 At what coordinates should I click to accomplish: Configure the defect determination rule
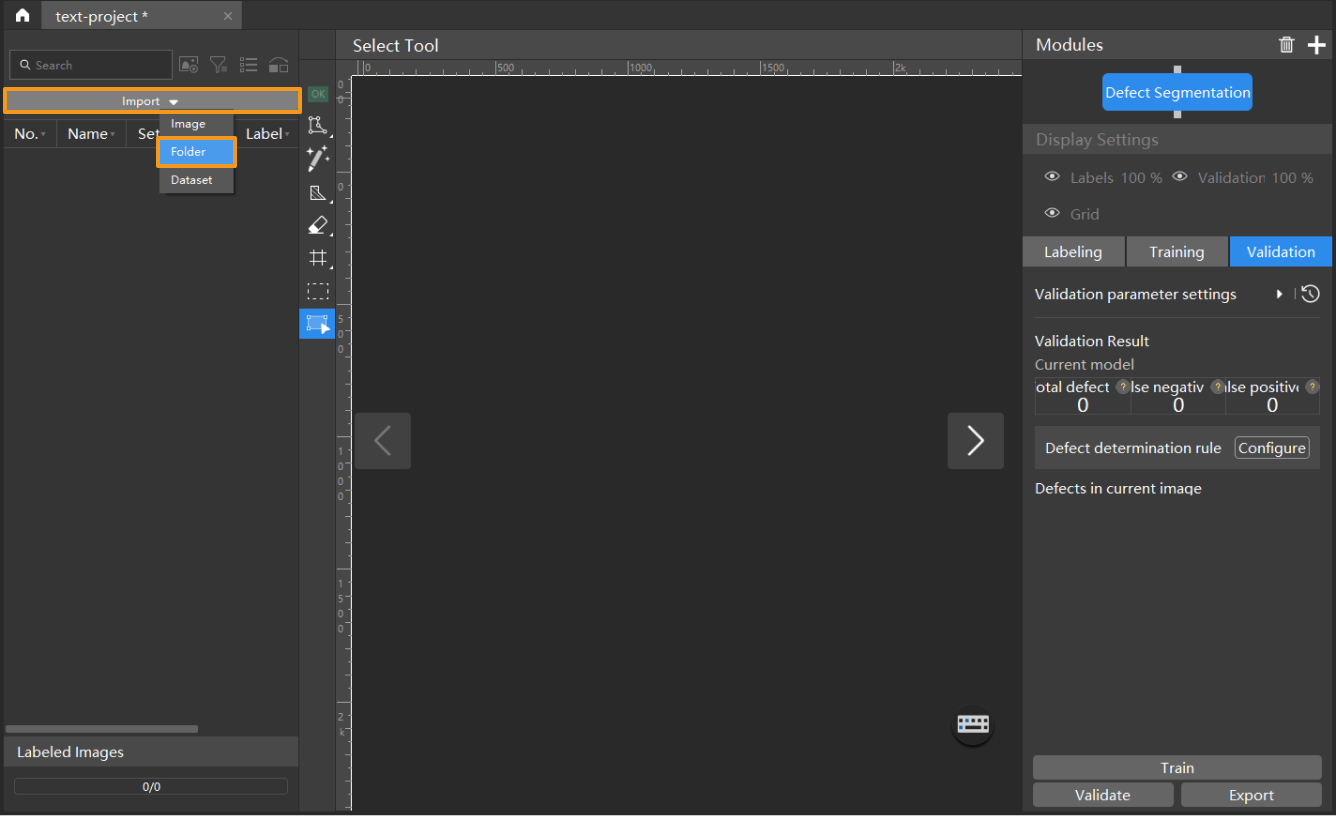coord(1272,448)
